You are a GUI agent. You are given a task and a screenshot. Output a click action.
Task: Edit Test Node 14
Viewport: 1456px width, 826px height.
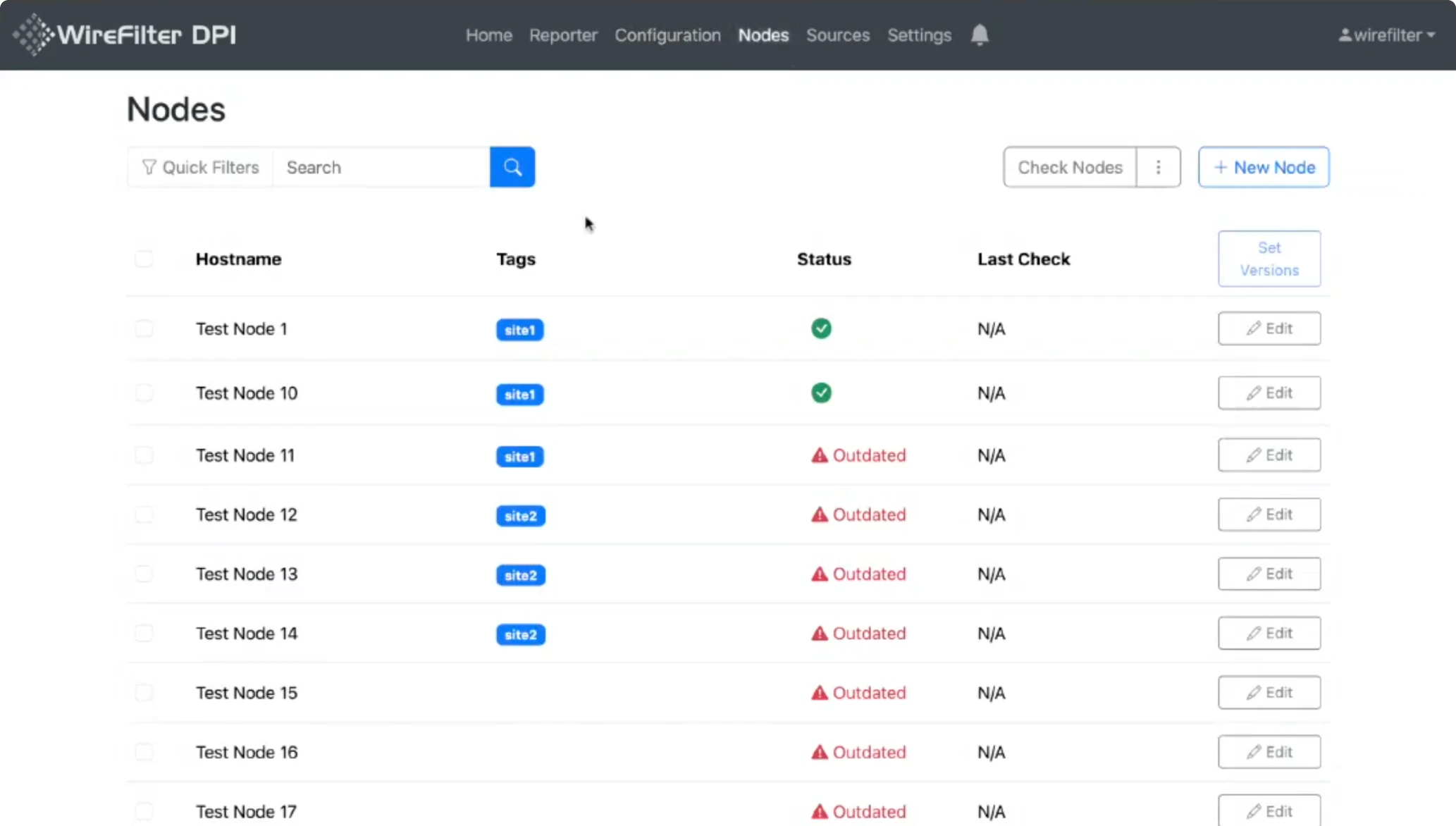click(x=1269, y=633)
